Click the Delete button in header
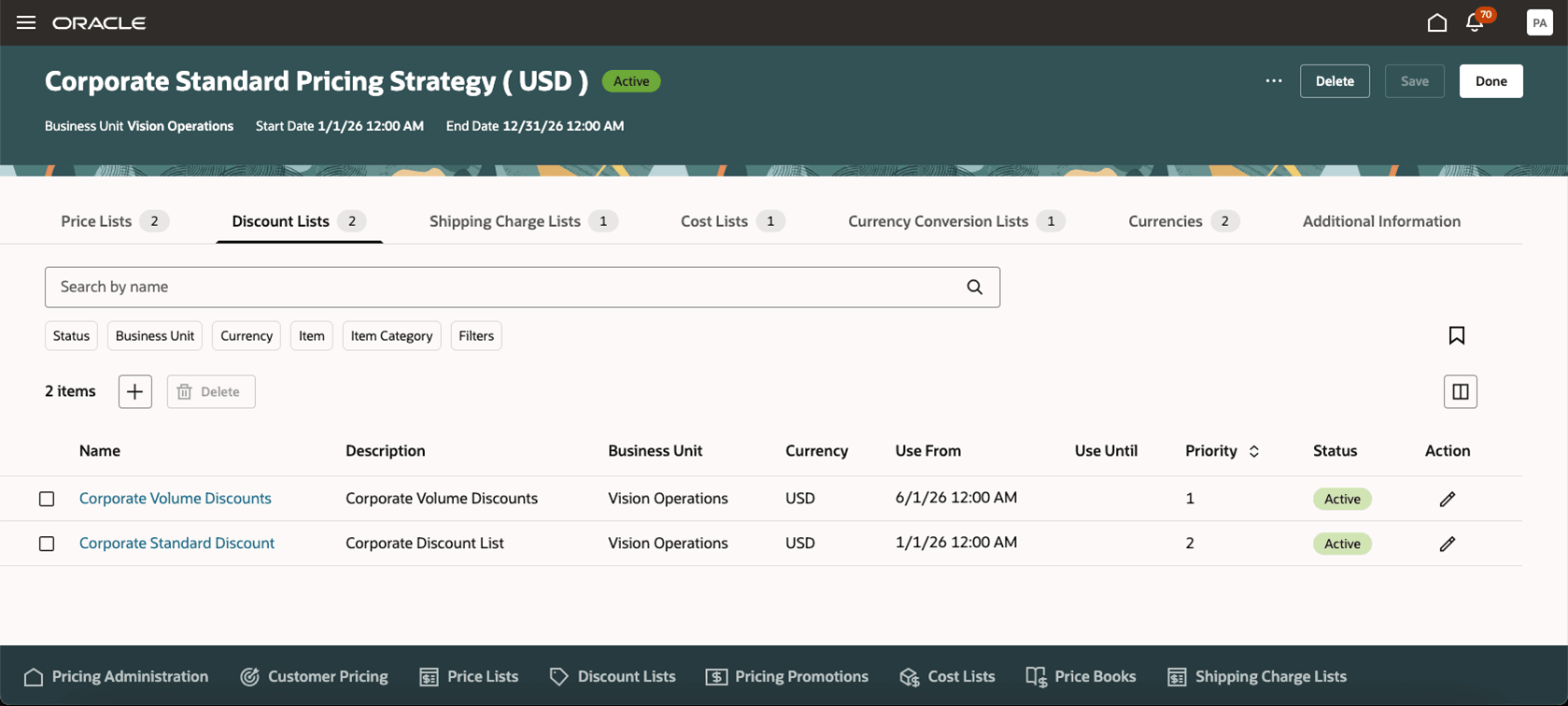1568x706 pixels. (x=1335, y=81)
